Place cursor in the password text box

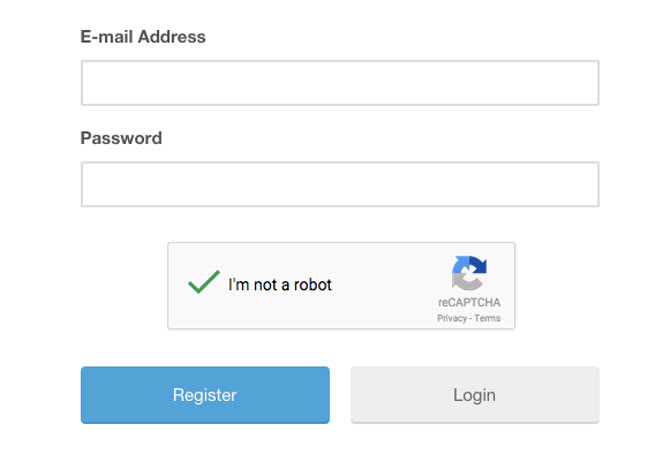[340, 184]
